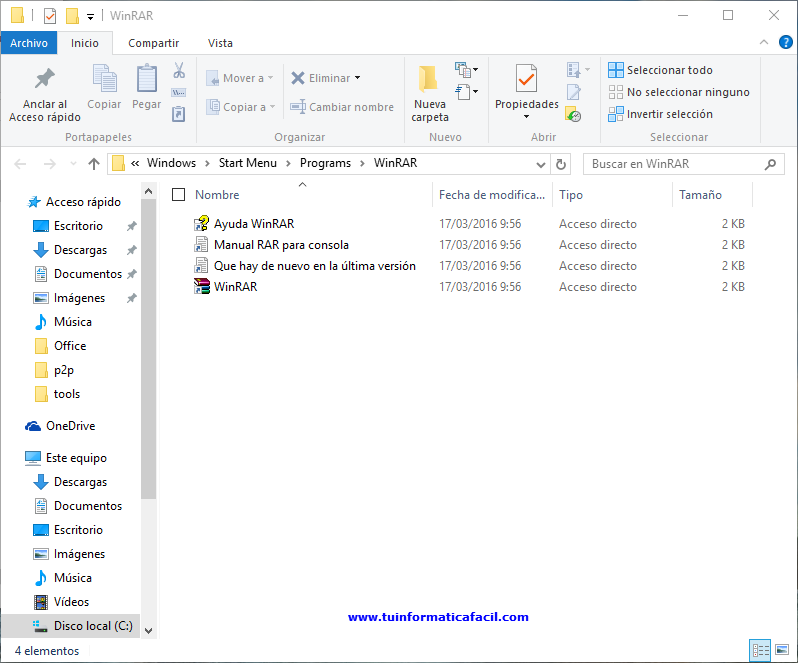Switch to large icons view
The image size is (798, 663).
(782, 650)
